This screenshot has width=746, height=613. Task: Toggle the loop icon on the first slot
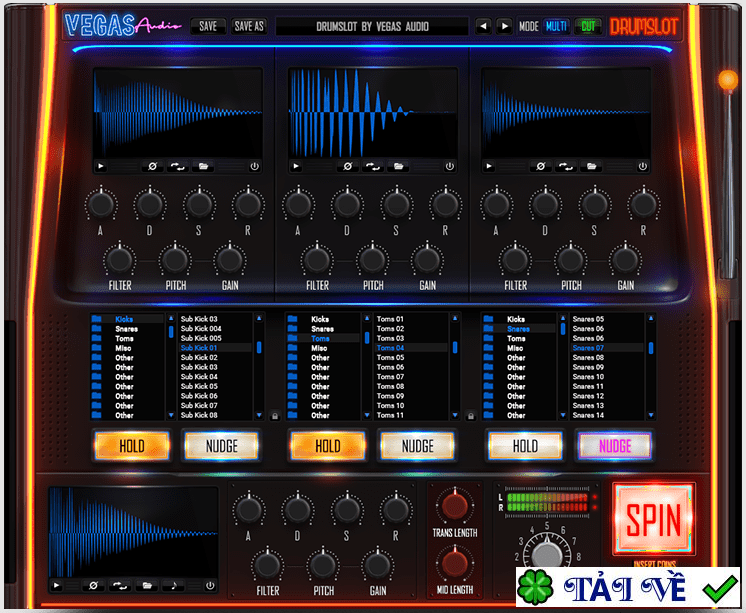coord(178,167)
